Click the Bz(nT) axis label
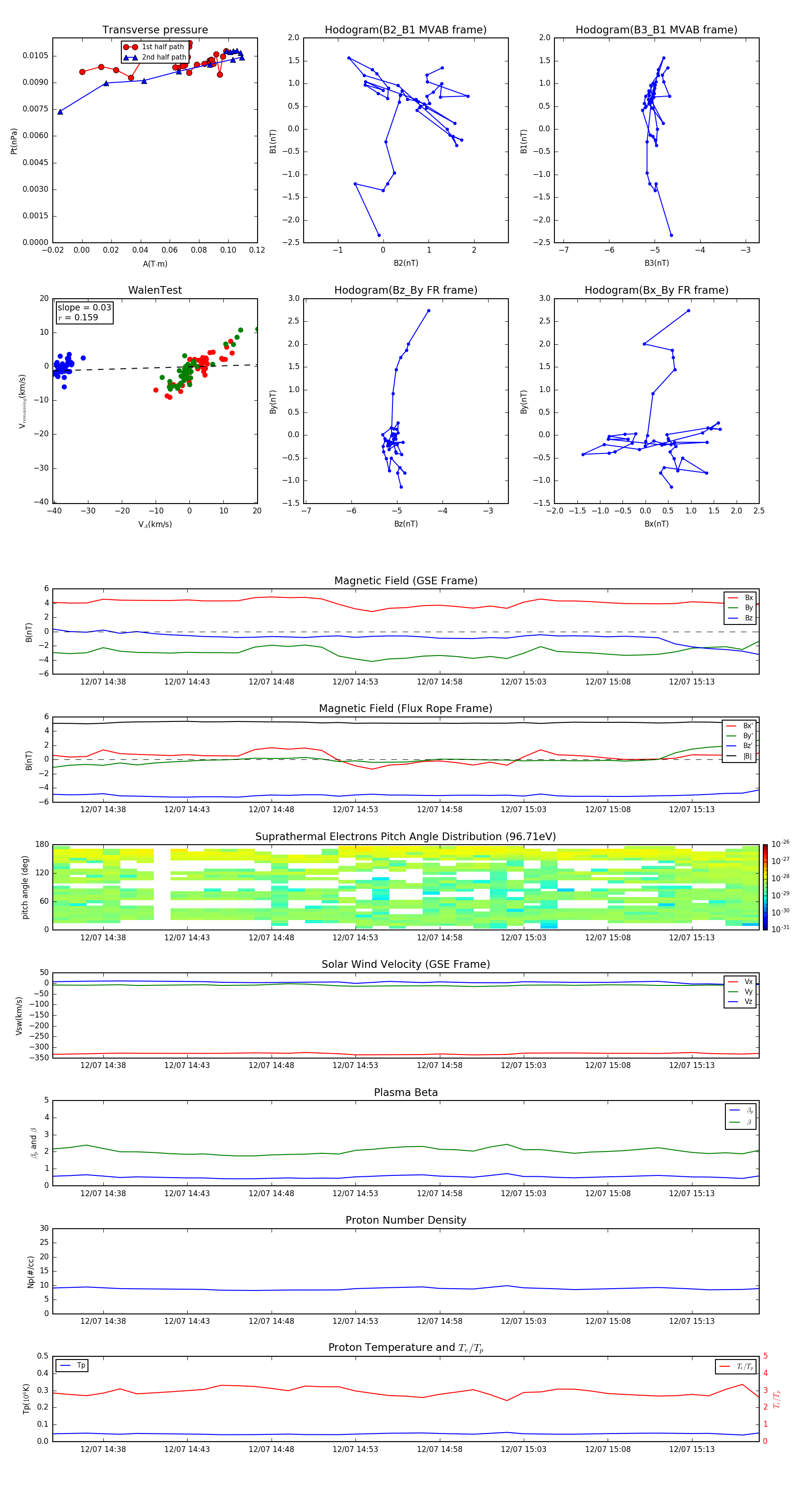This screenshot has height=1489, width=812. tap(406, 524)
